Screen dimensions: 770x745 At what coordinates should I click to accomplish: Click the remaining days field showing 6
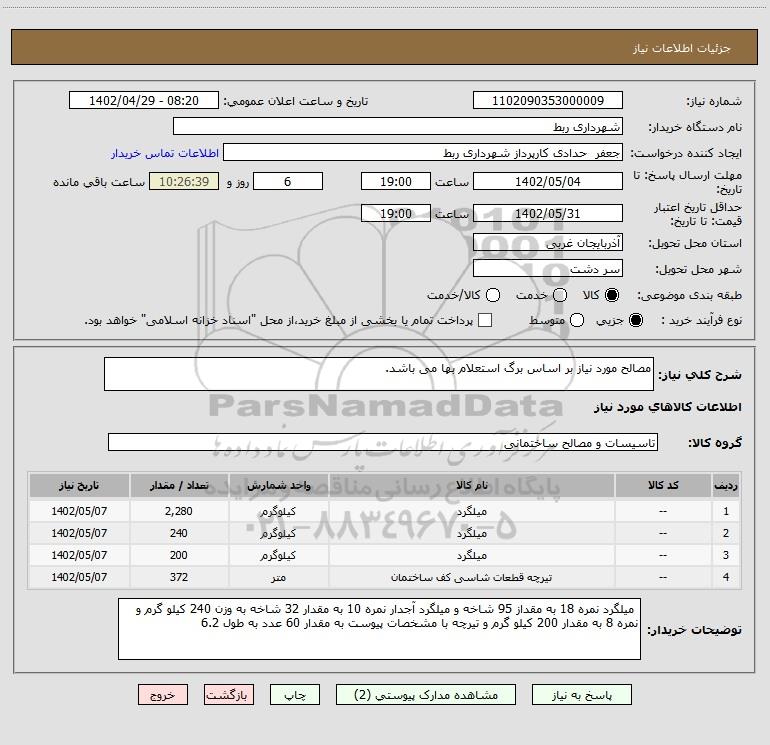tap(288, 182)
